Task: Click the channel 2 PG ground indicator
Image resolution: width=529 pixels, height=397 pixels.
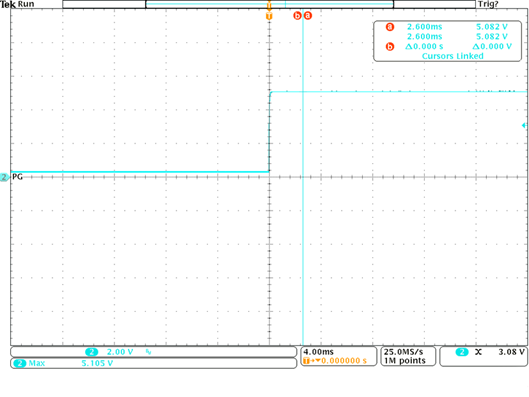Action: (x=5, y=177)
